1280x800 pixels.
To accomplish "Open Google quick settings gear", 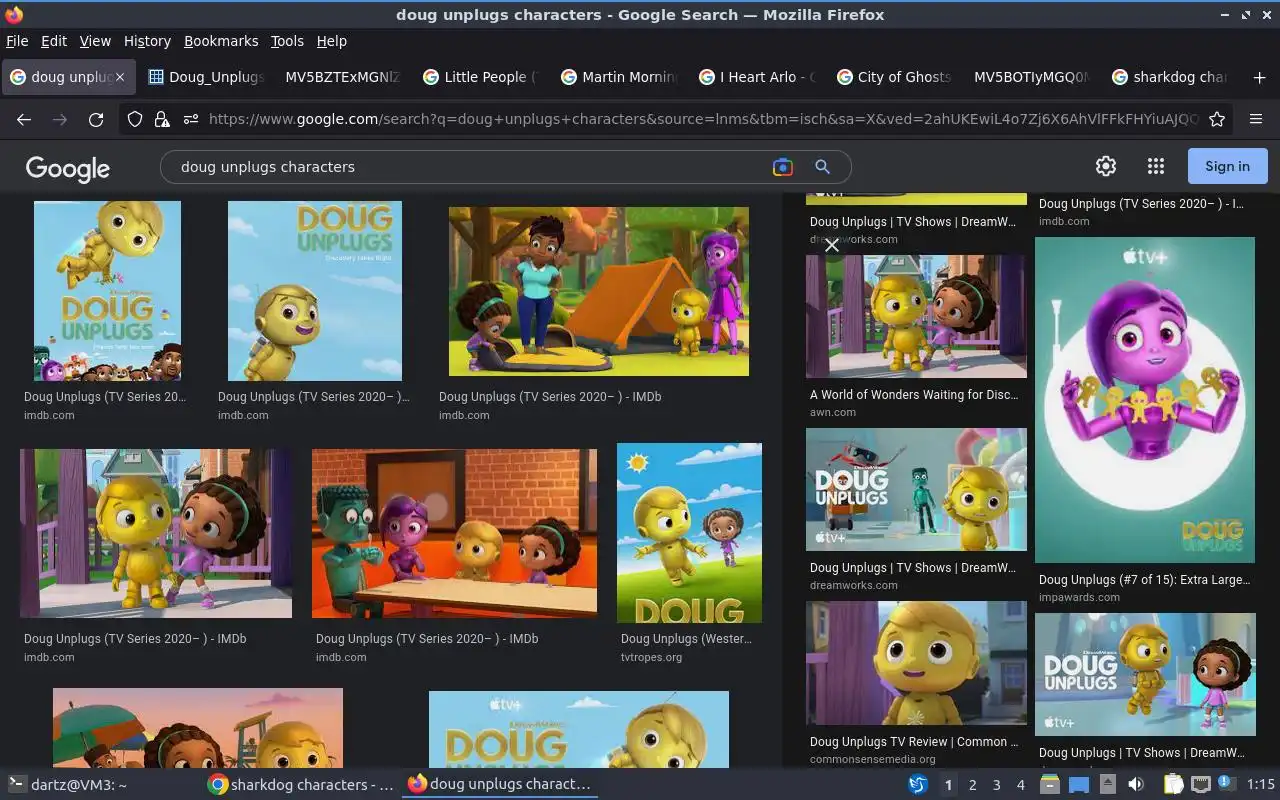I will (x=1106, y=166).
